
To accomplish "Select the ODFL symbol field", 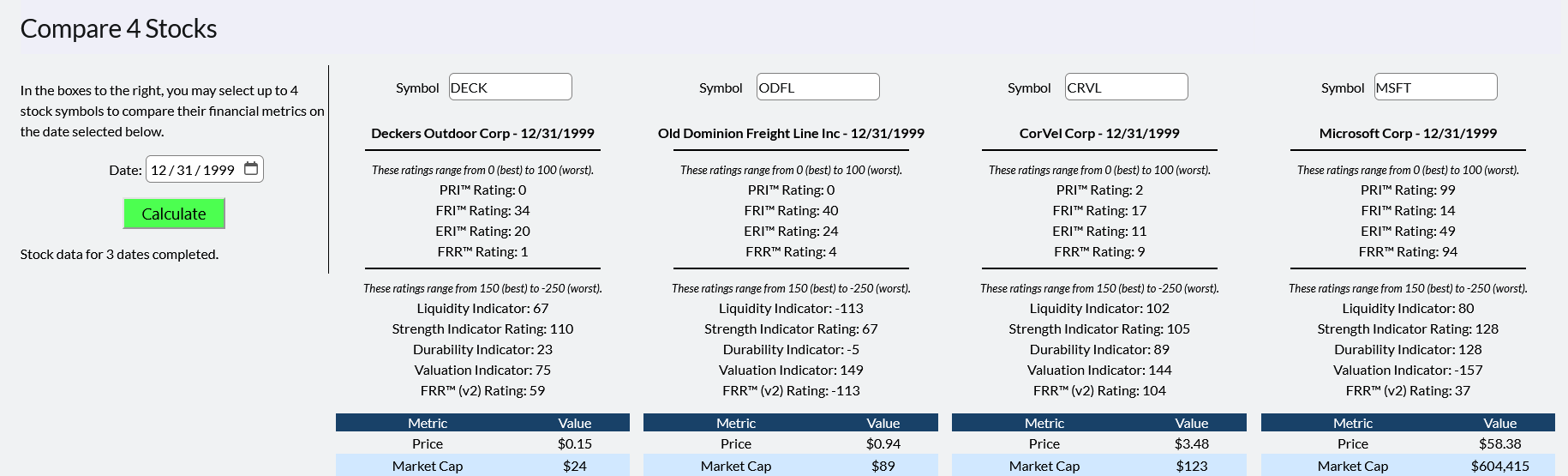I will [817, 87].
